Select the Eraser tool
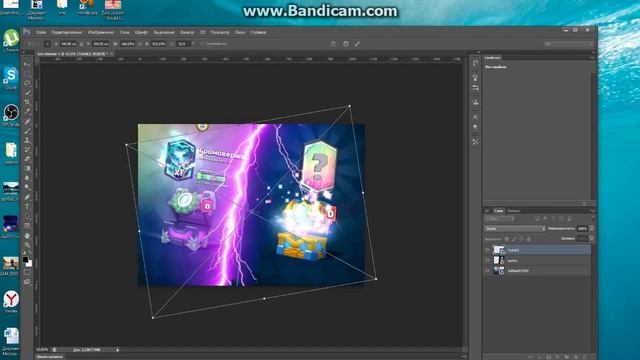 pyautogui.click(x=27, y=159)
